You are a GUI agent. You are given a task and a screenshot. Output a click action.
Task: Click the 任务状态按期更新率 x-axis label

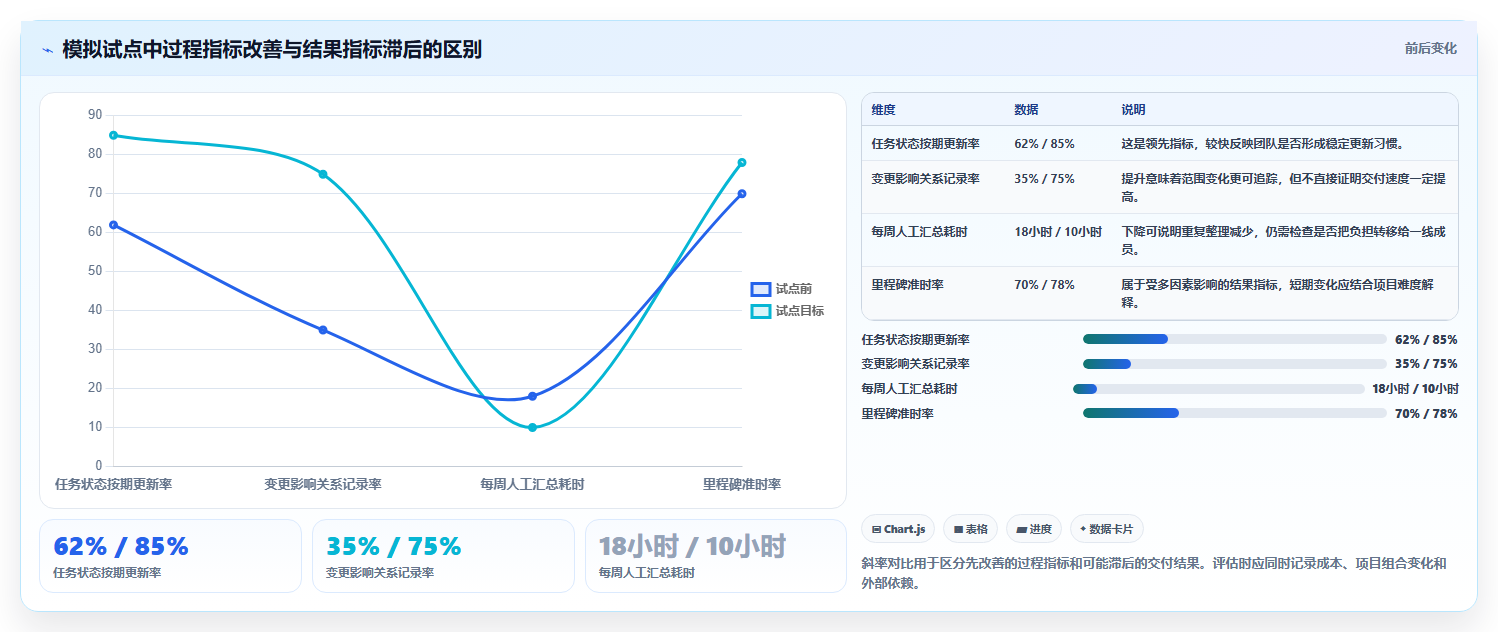click(x=113, y=484)
